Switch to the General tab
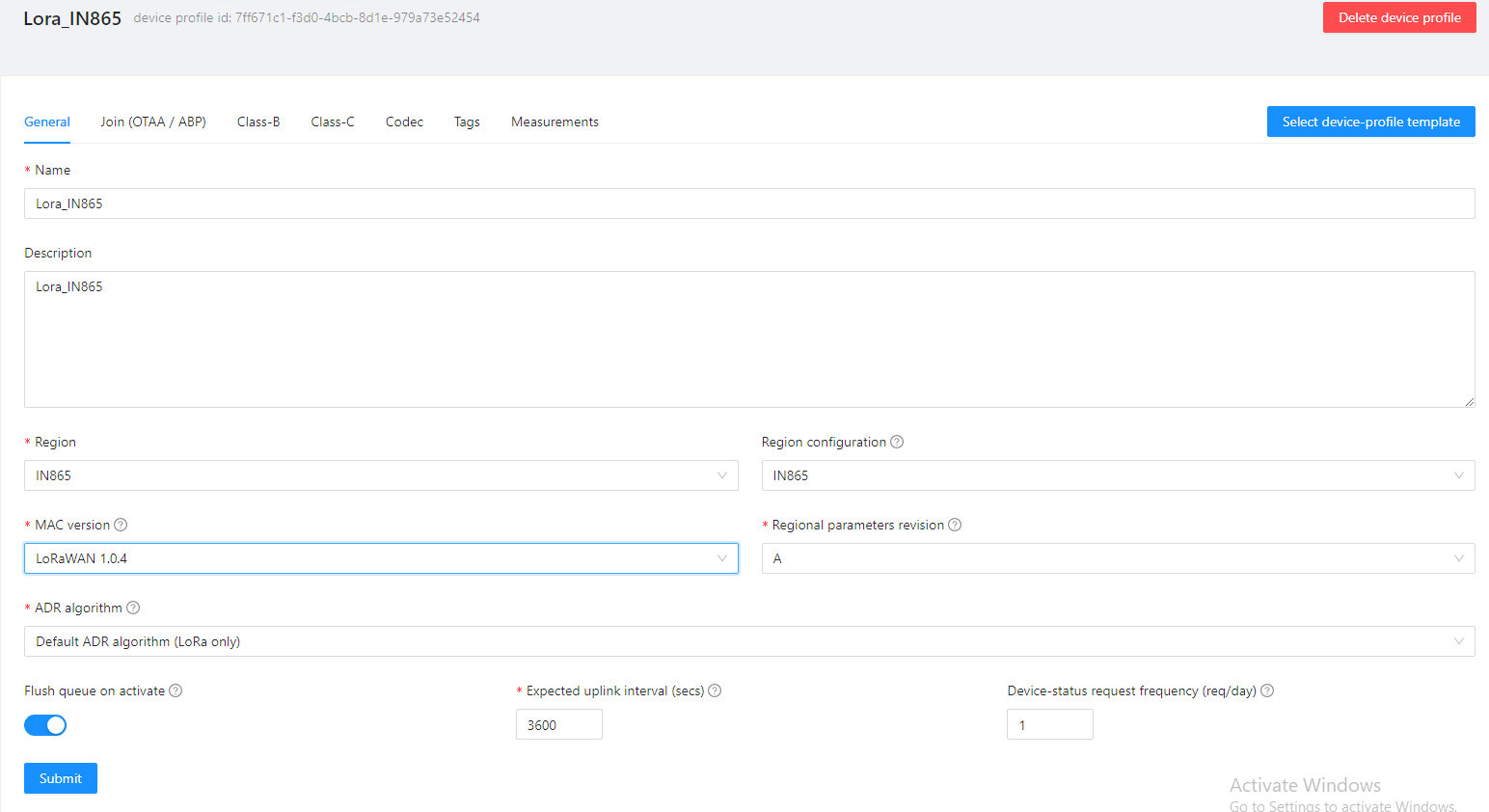This screenshot has height=812, width=1489. [47, 122]
